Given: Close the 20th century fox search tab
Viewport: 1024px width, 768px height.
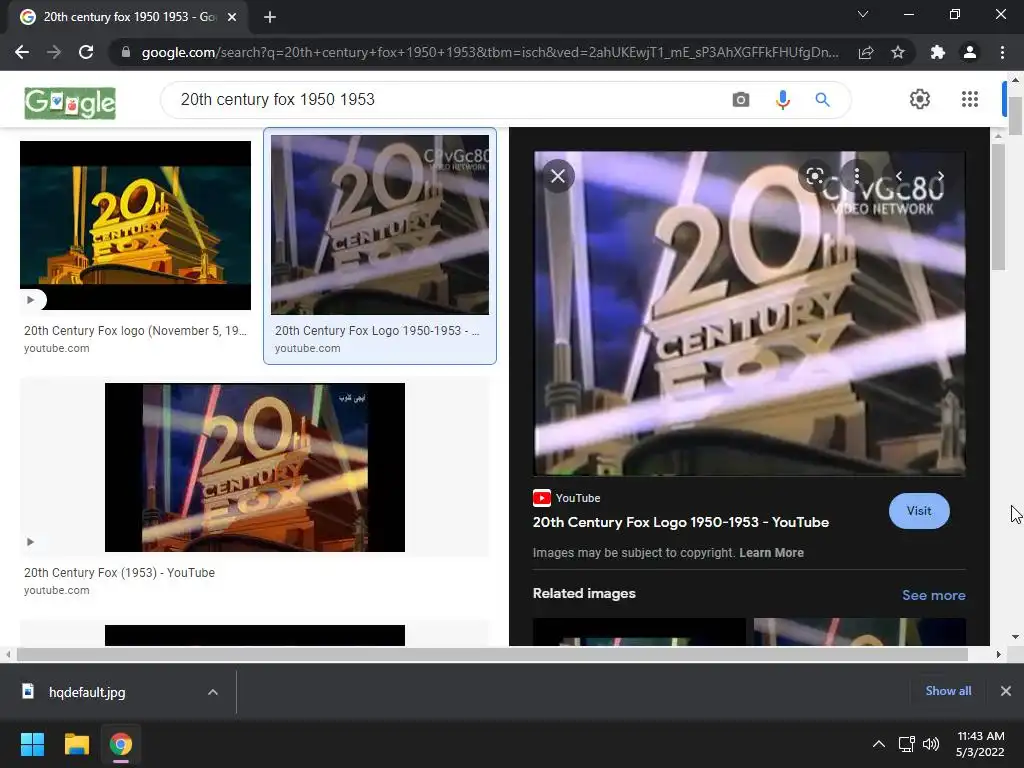Looking at the screenshot, I should click(232, 17).
